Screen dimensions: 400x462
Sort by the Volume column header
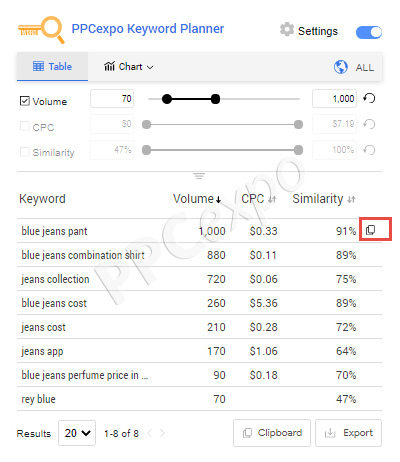[197, 199]
